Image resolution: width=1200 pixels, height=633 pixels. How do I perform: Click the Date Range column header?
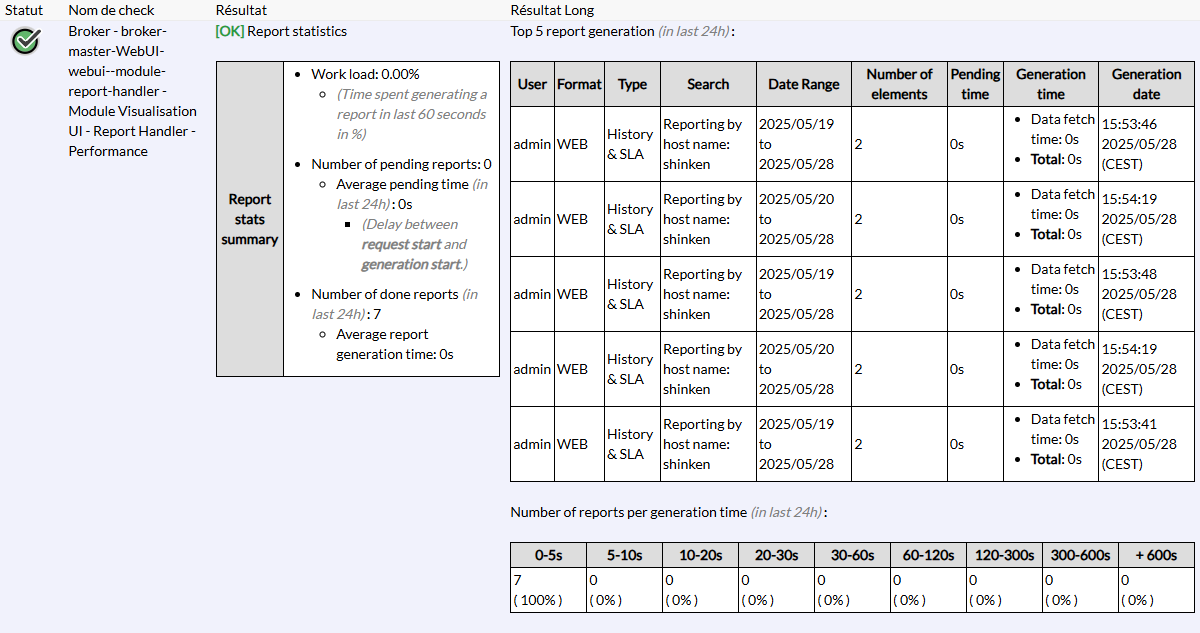(803, 84)
